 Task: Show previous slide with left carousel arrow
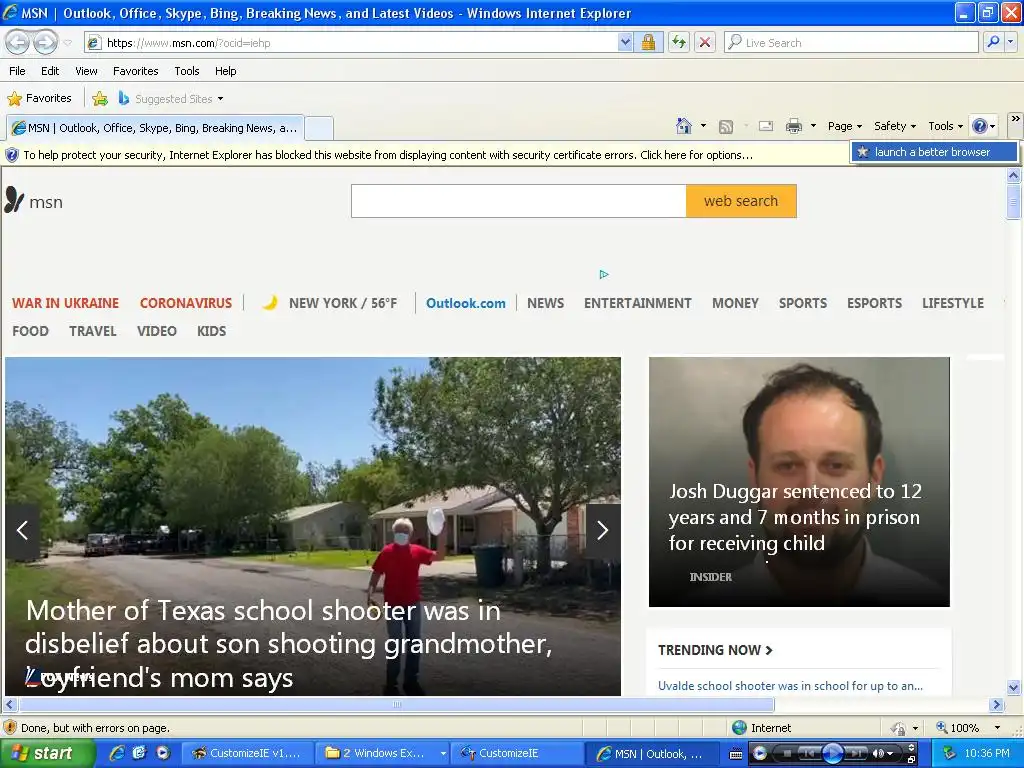pos(22,530)
